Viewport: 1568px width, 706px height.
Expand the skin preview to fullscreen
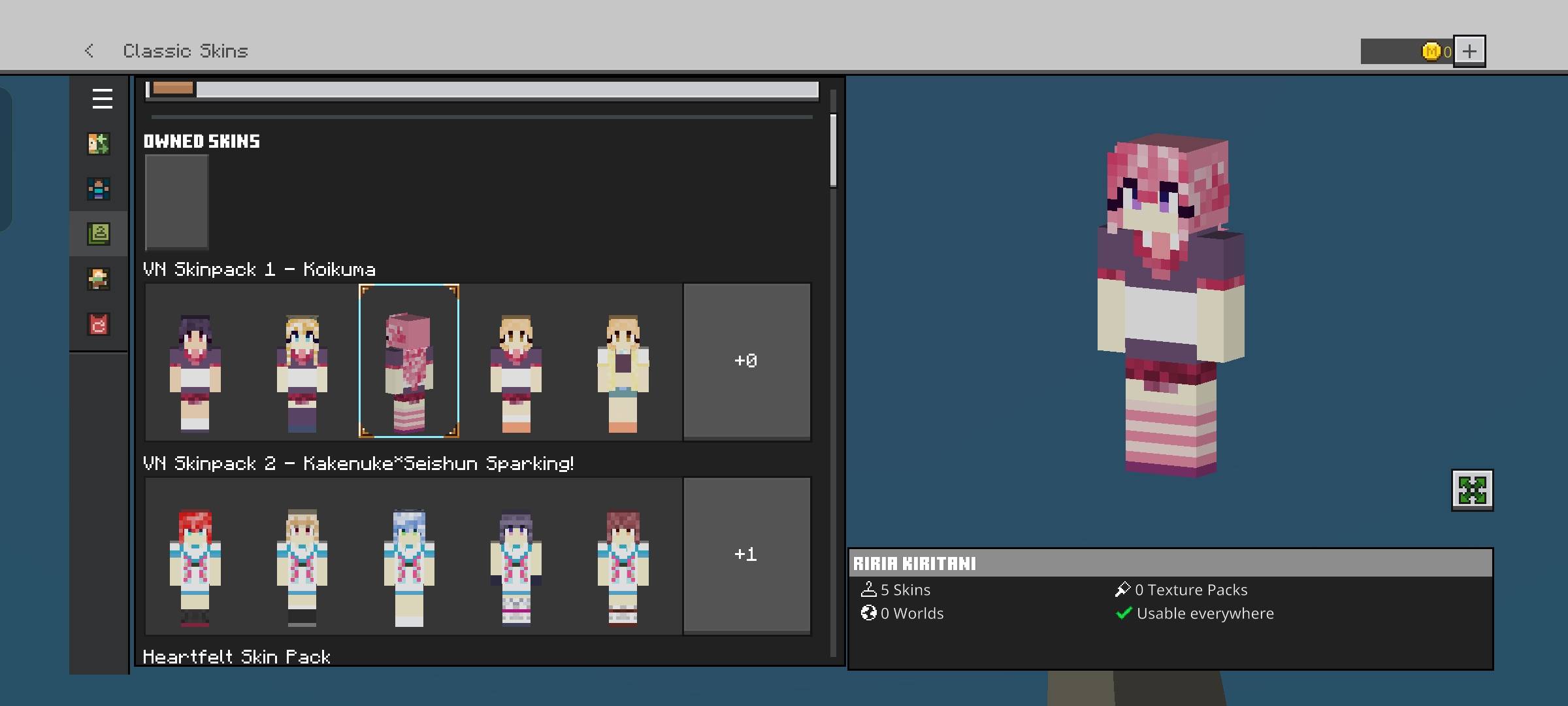coord(1472,490)
